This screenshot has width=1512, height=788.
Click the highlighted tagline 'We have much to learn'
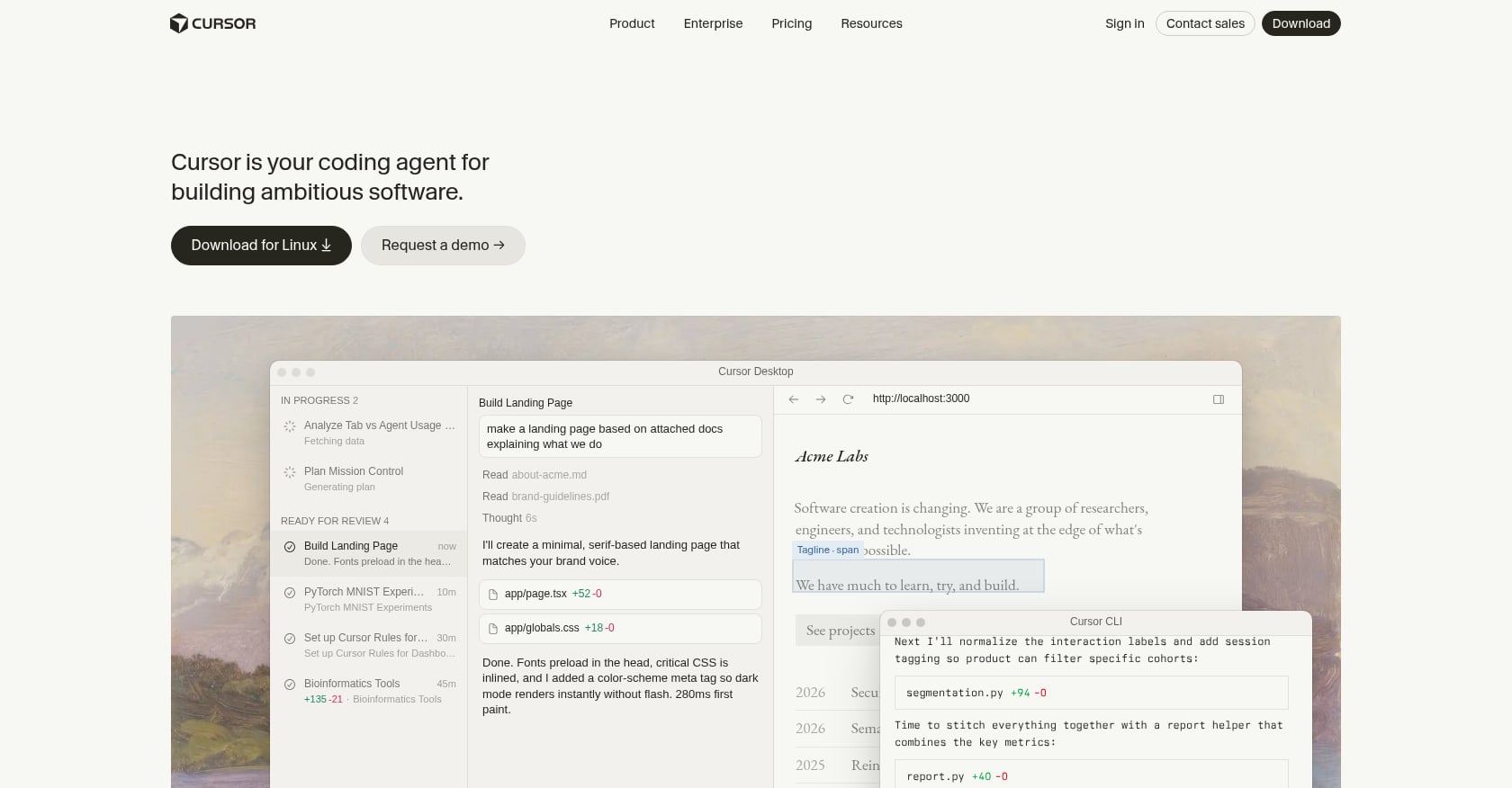(918, 576)
